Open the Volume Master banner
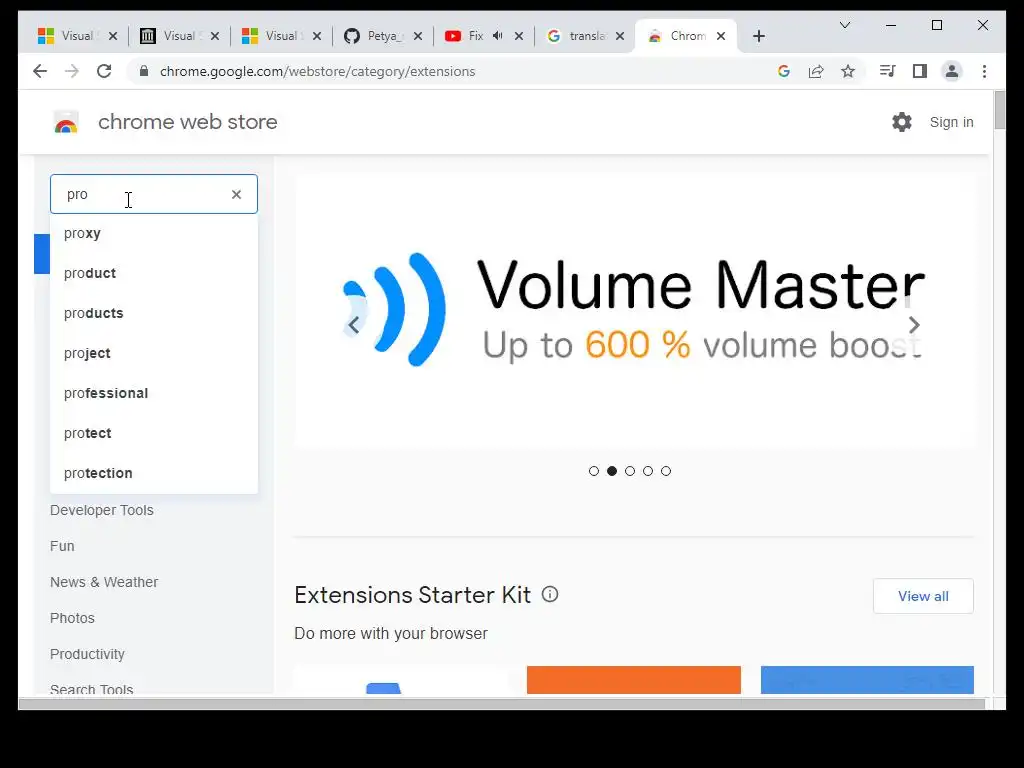The image size is (1024, 768). point(634,311)
